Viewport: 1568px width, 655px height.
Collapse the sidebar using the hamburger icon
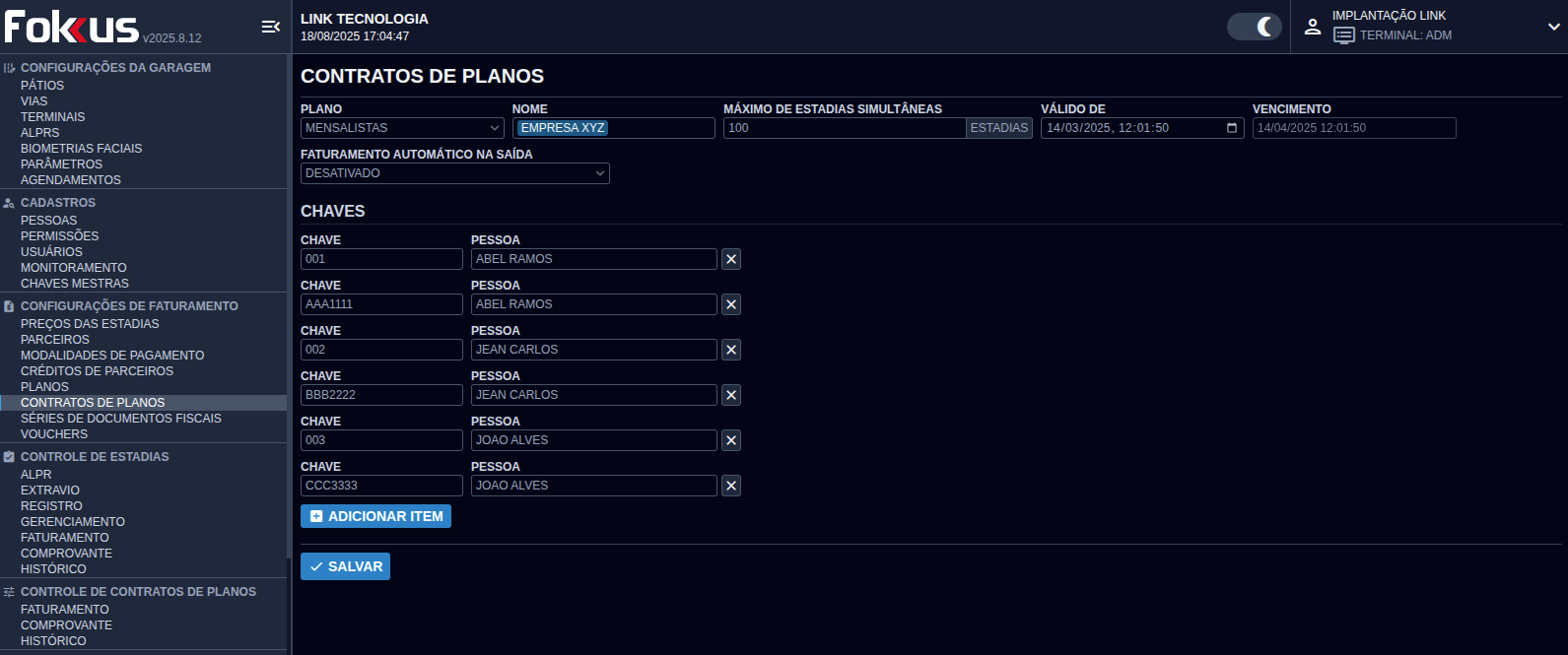[x=270, y=27]
